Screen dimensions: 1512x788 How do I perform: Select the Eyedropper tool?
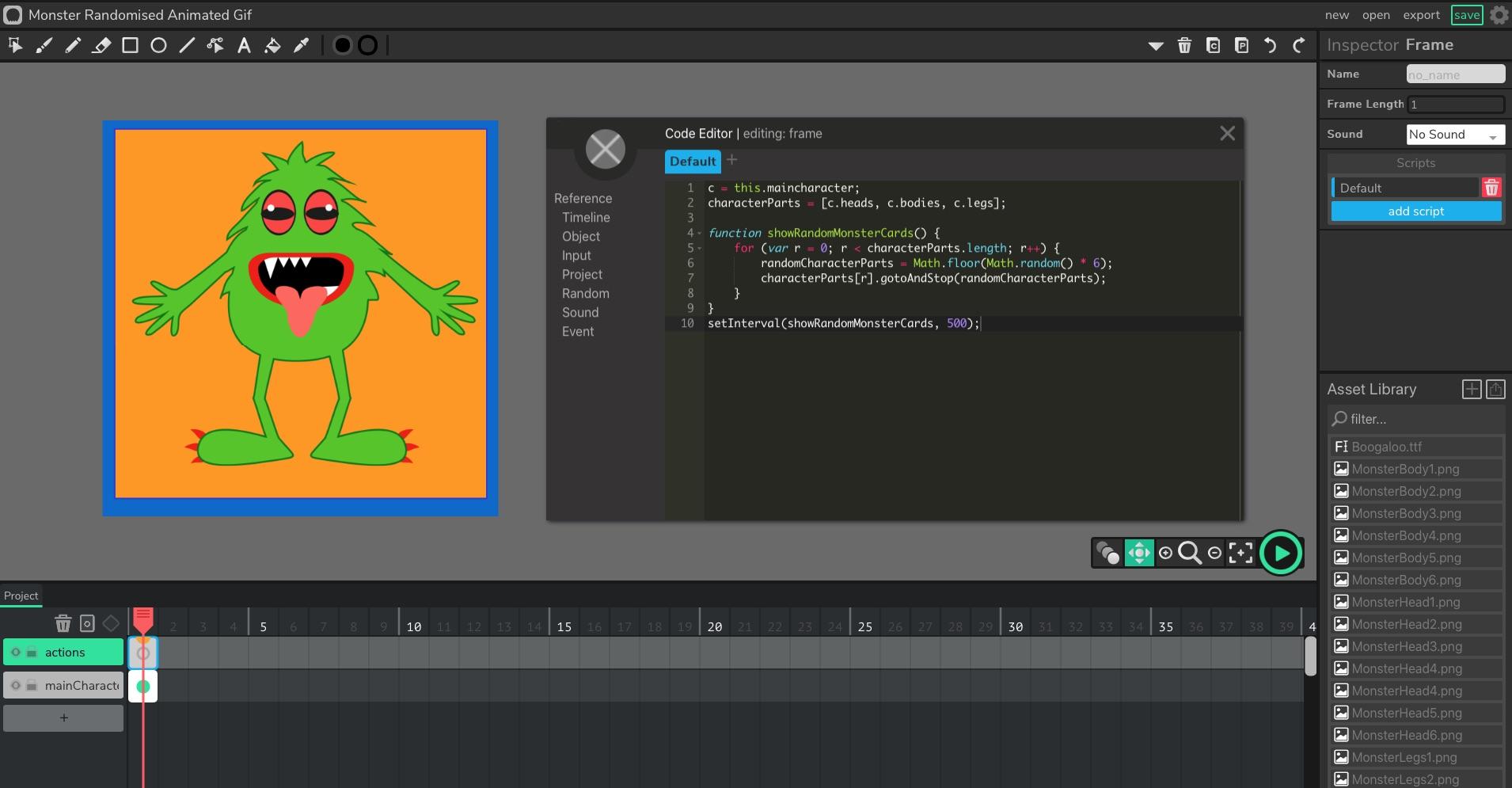point(301,45)
